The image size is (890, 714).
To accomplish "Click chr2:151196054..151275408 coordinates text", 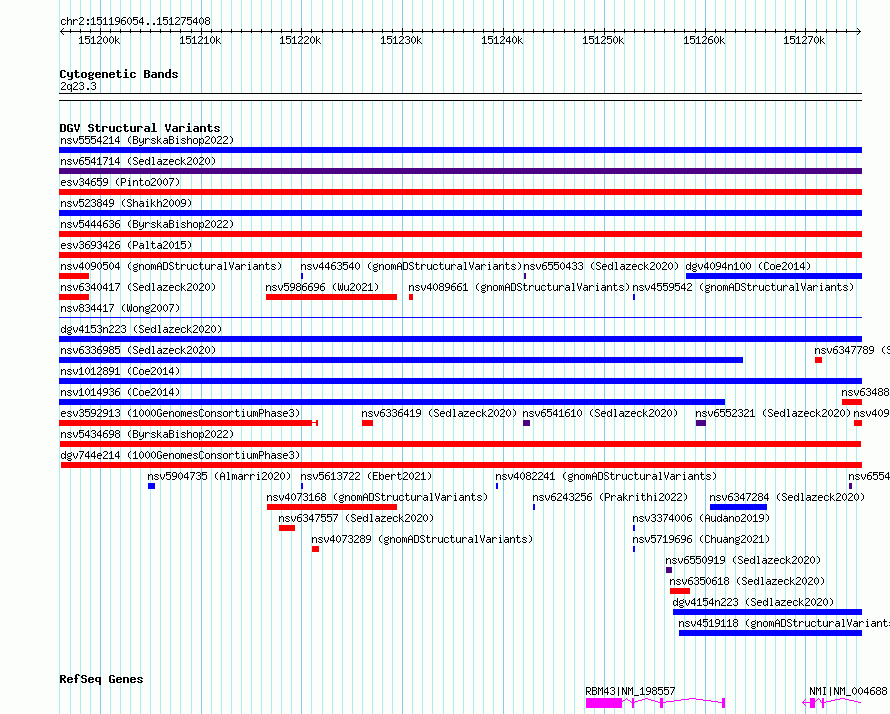I will 135,21.
